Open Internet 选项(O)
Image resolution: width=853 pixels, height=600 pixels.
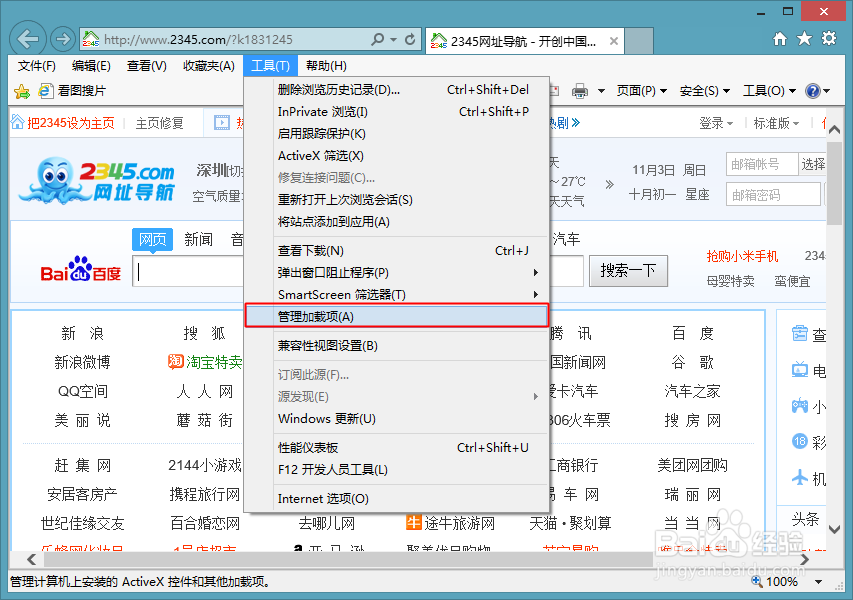tap(397, 498)
